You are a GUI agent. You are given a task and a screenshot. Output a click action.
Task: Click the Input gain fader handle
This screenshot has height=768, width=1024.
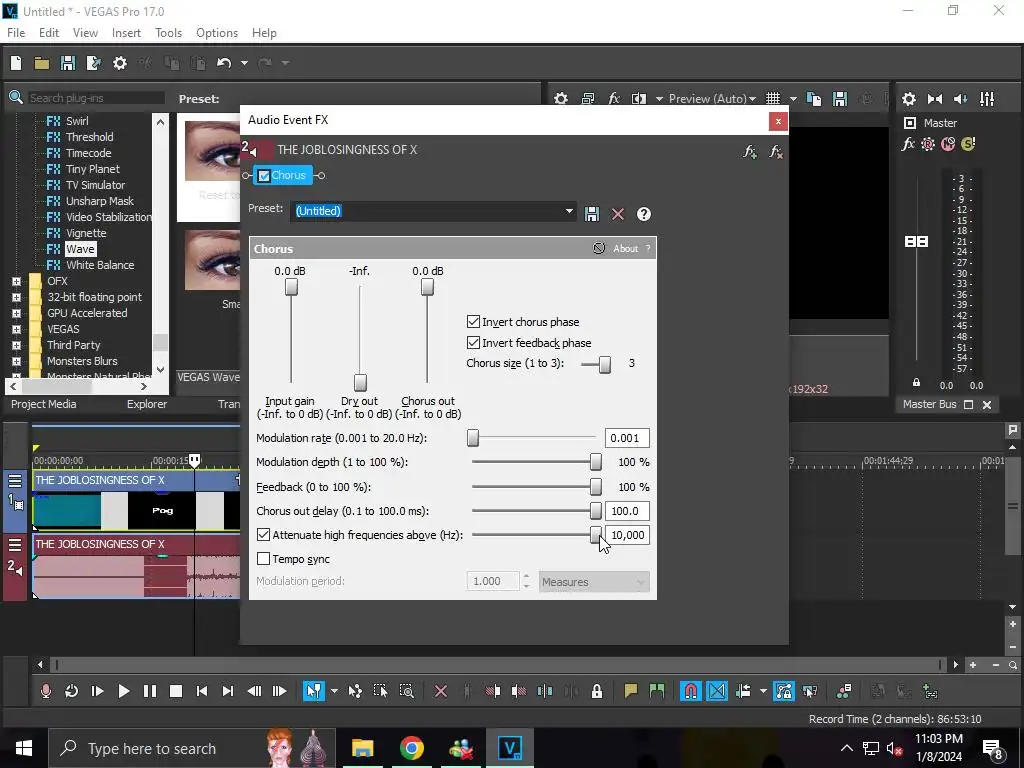pyautogui.click(x=291, y=287)
